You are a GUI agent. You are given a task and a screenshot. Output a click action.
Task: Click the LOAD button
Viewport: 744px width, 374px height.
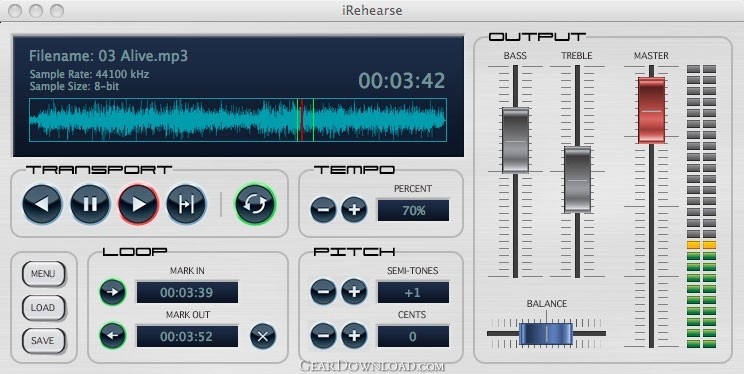pyautogui.click(x=43, y=308)
